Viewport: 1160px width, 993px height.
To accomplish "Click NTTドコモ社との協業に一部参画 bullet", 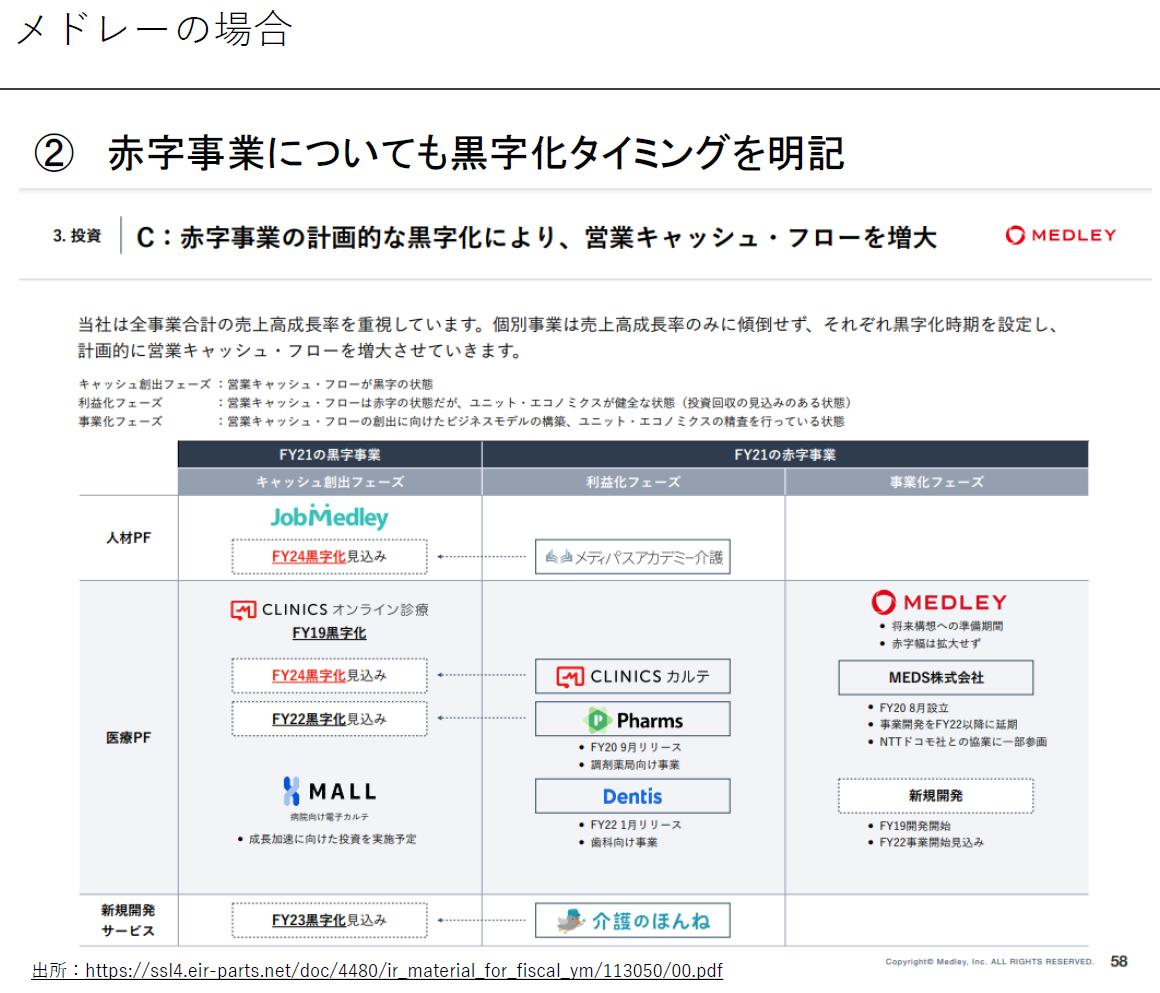I will (x=962, y=741).
